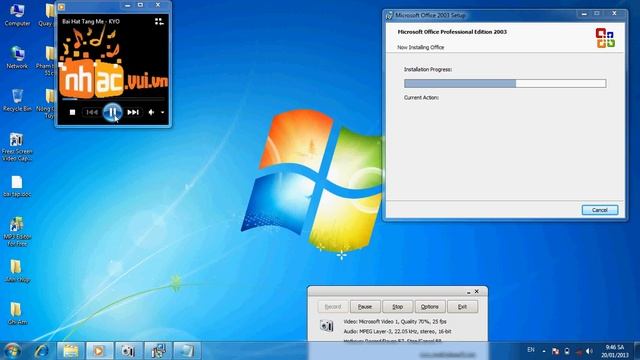640x360 pixels.
Task: Click Microsoft Office Professional Edition 2003 heading
Action: (x=452, y=32)
